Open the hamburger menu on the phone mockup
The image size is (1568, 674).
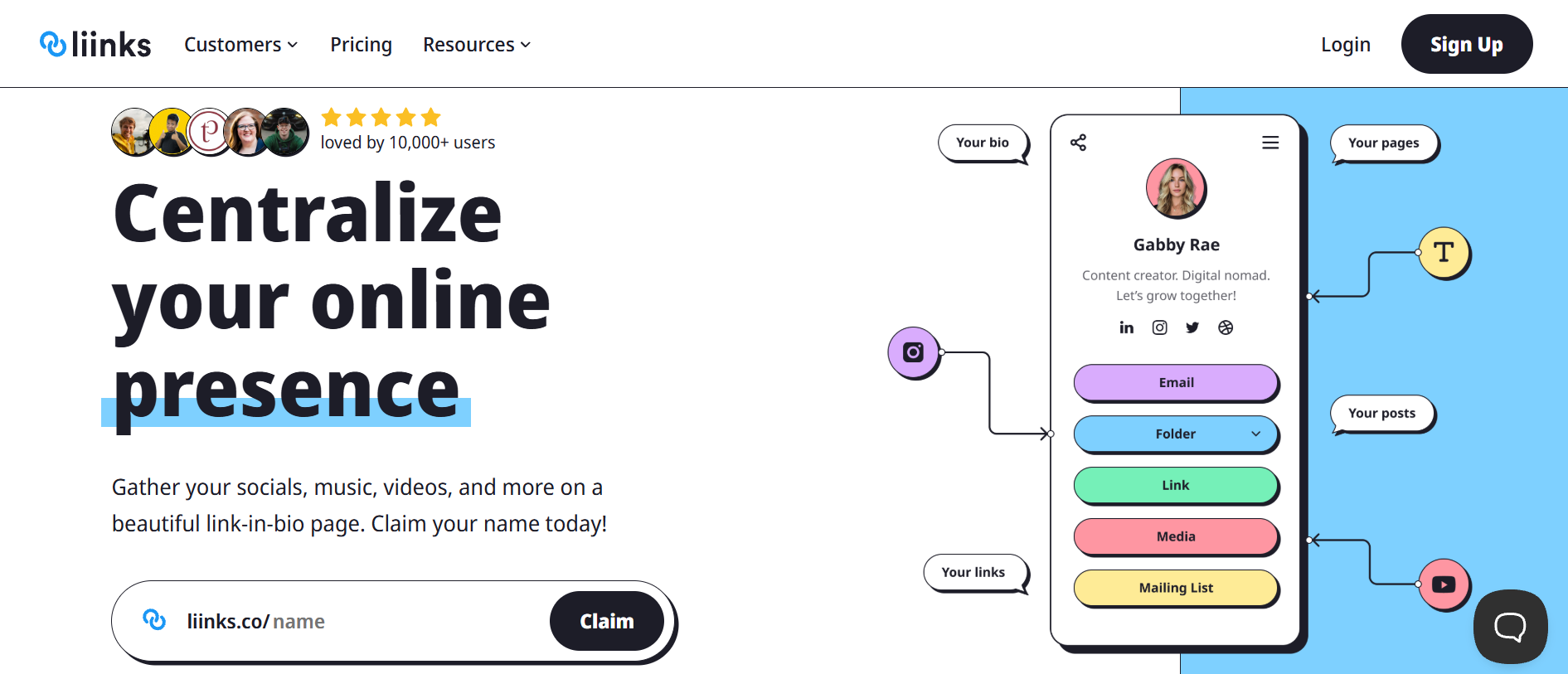pyautogui.click(x=1270, y=143)
